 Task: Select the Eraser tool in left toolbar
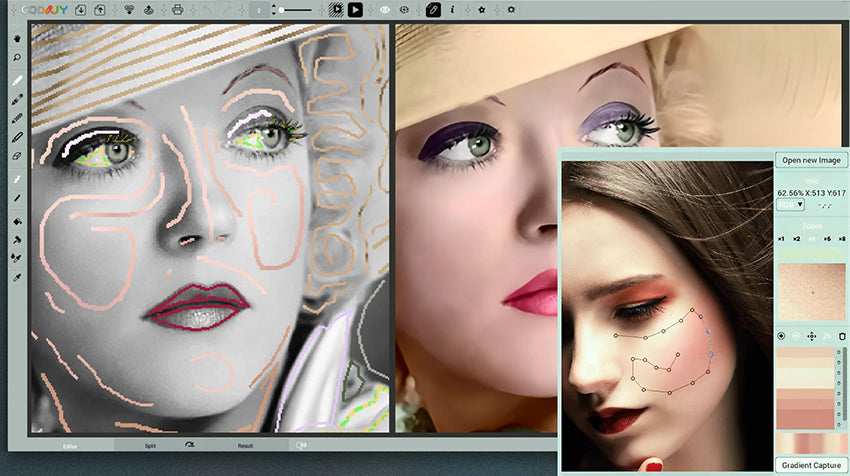(x=18, y=156)
